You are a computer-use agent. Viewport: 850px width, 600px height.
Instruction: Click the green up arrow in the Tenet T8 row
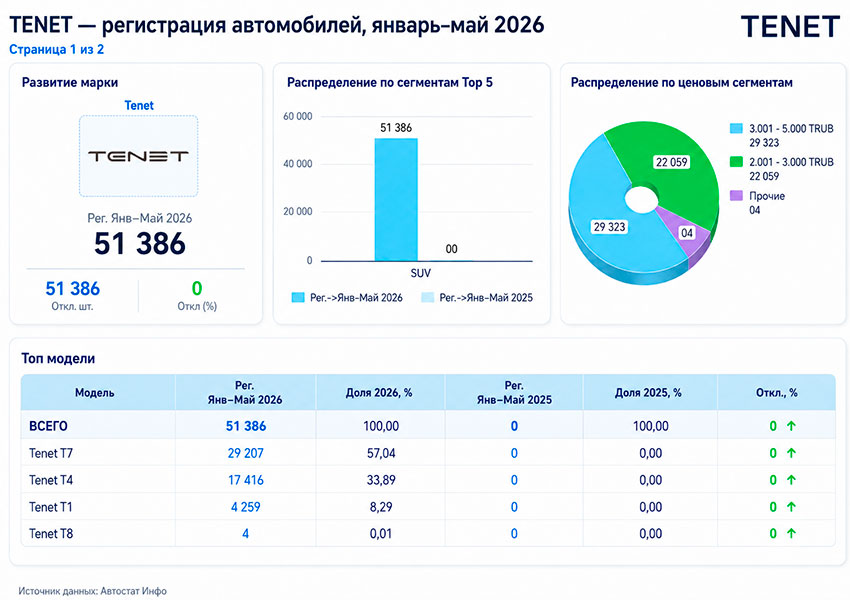(791, 533)
